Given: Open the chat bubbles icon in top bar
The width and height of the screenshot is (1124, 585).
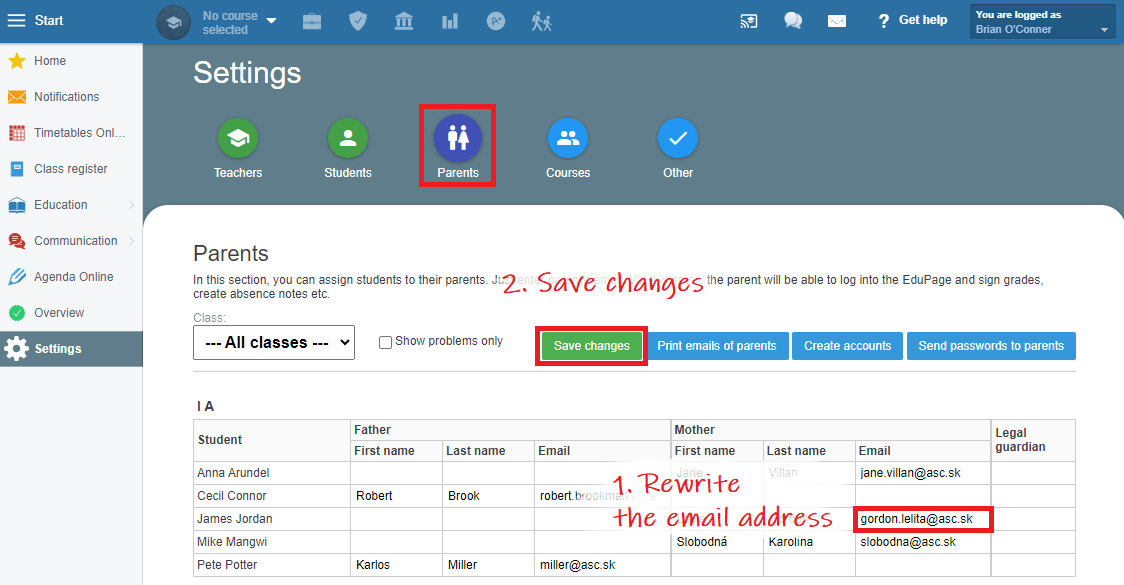Looking at the screenshot, I should 793,21.
